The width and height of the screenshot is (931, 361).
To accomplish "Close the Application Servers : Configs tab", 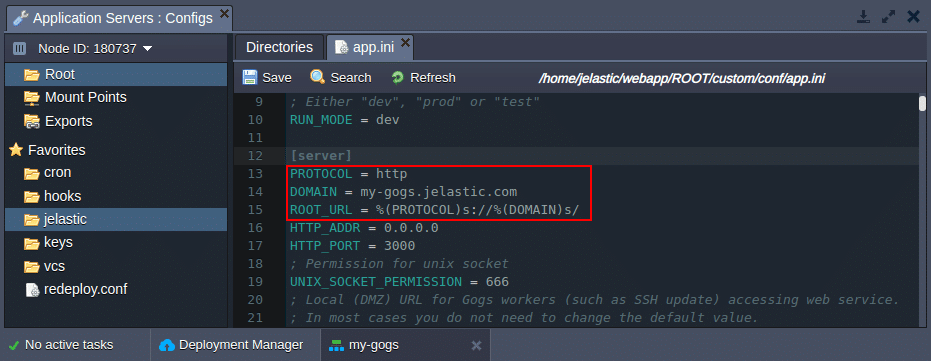I will (224, 13).
